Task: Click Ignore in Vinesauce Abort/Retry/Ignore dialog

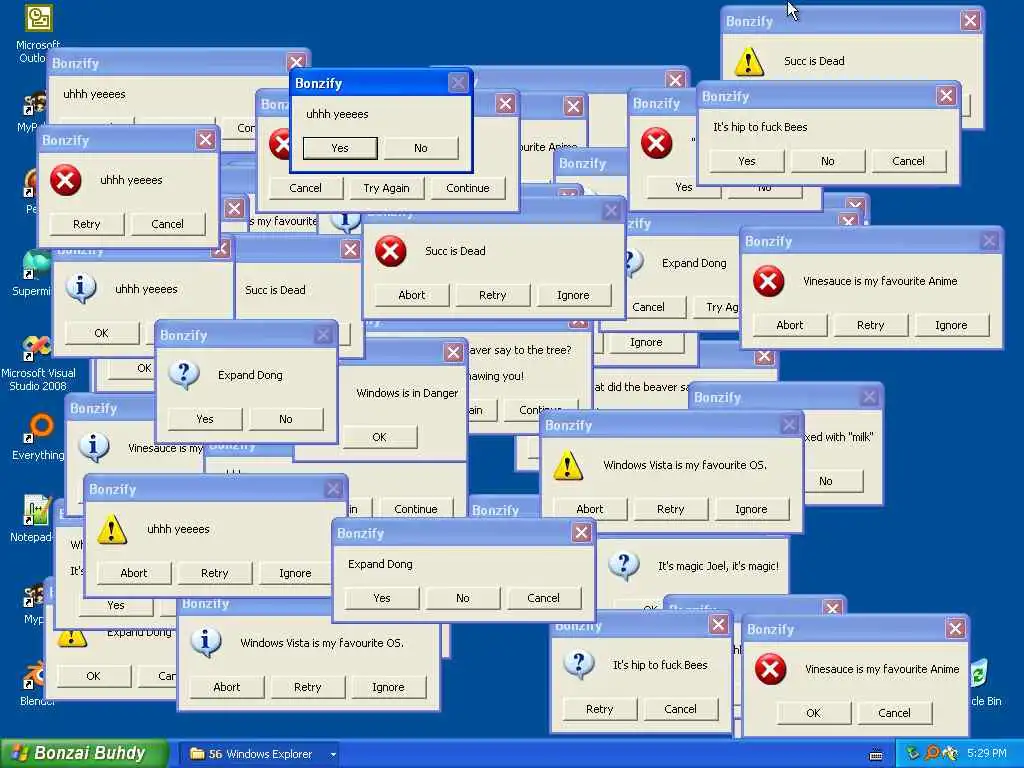Action: pos(952,325)
